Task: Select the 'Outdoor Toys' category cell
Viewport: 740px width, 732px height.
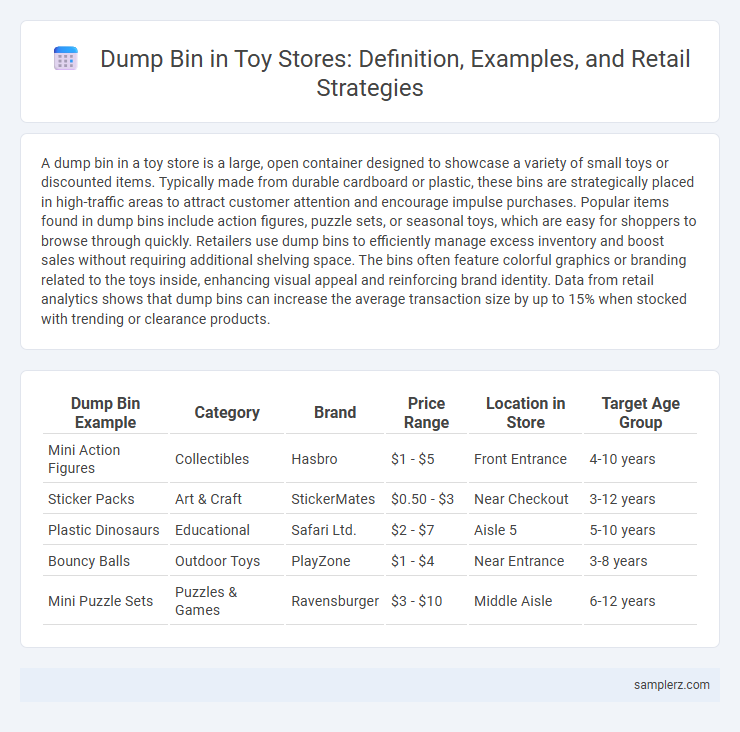Action: (227, 561)
